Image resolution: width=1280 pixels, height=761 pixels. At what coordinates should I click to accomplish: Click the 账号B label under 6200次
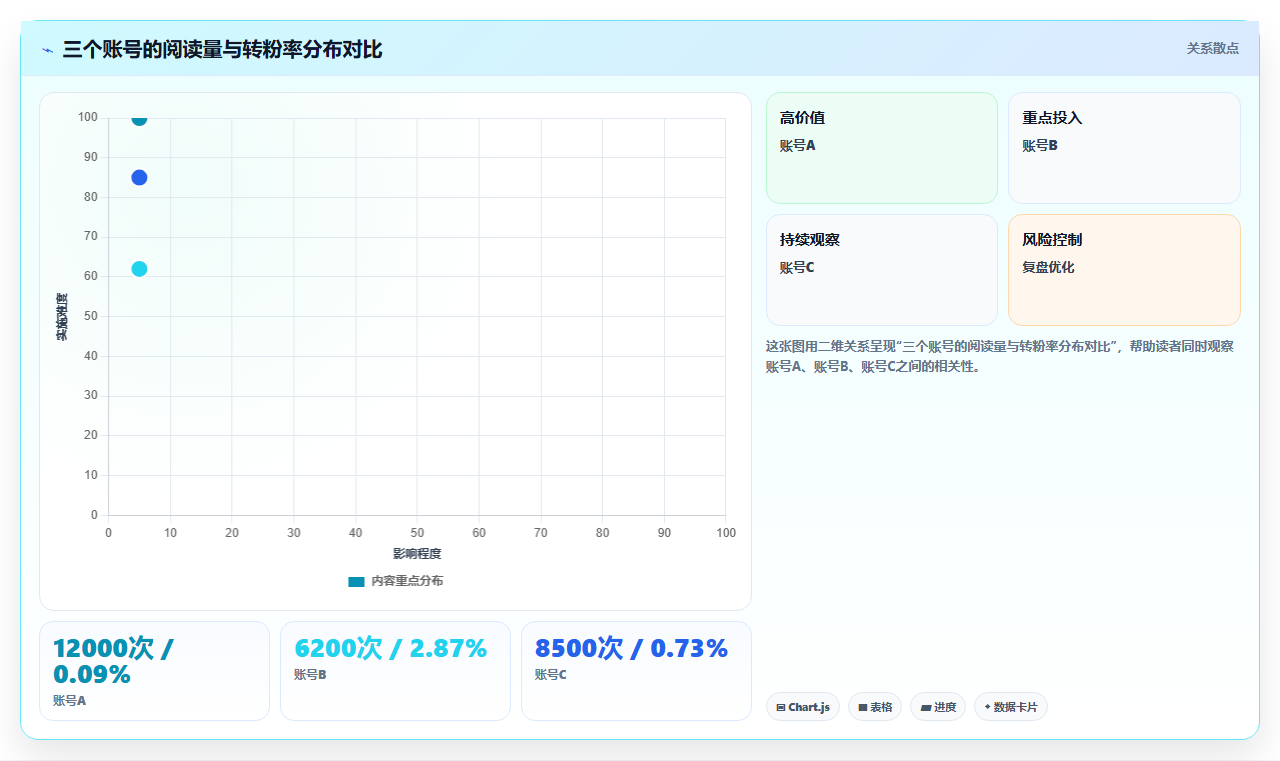point(310,675)
